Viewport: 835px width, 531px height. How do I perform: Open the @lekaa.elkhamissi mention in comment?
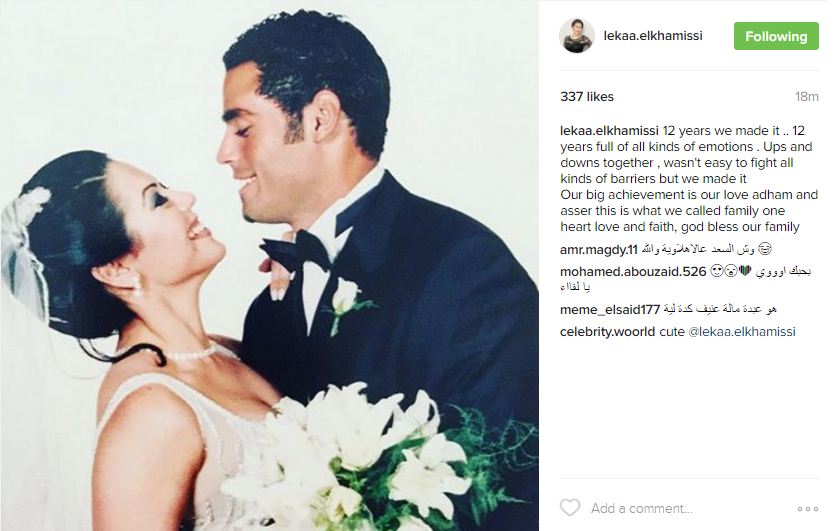point(742,332)
